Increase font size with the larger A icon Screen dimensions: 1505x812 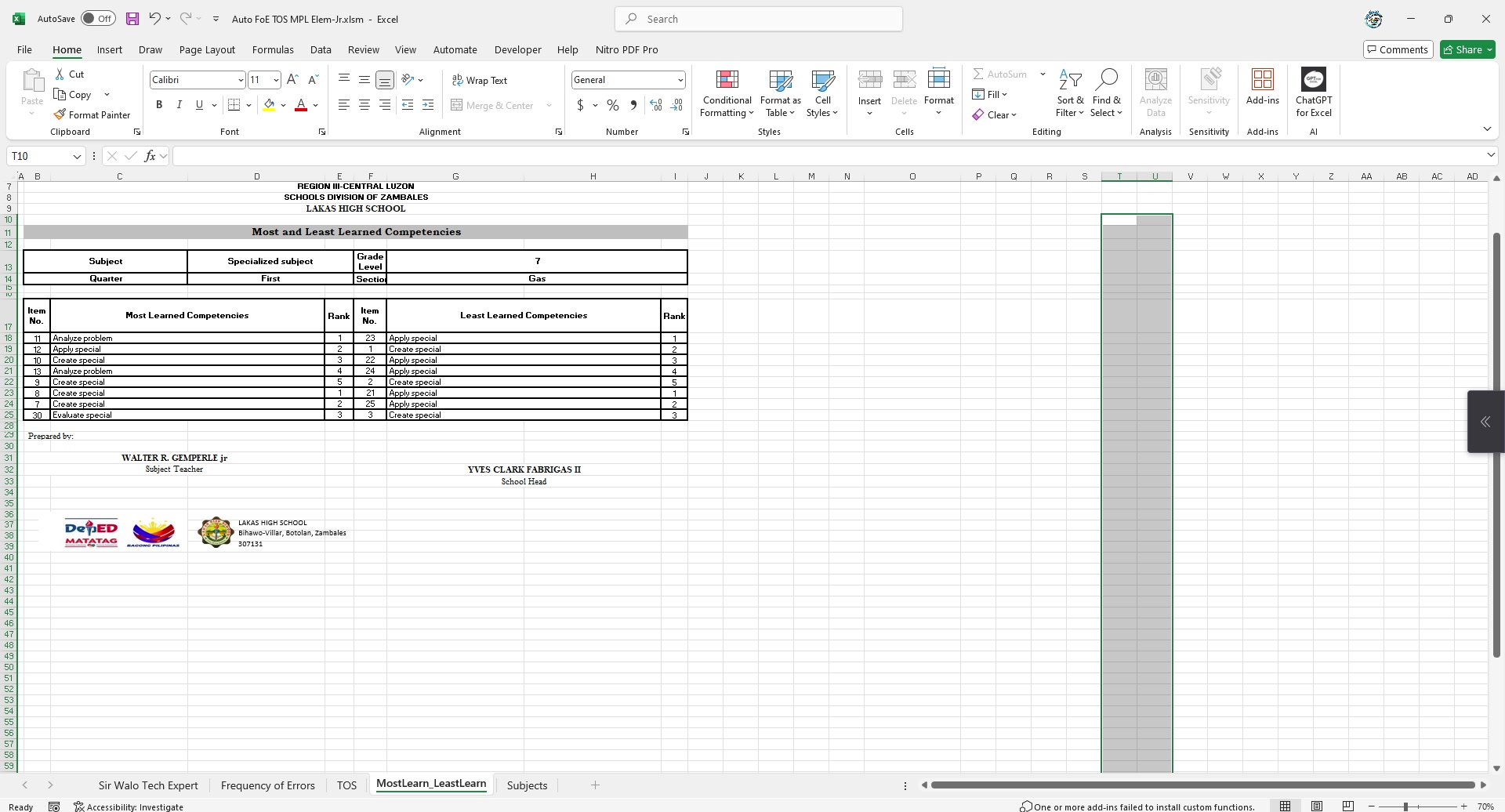pyautogui.click(x=292, y=79)
